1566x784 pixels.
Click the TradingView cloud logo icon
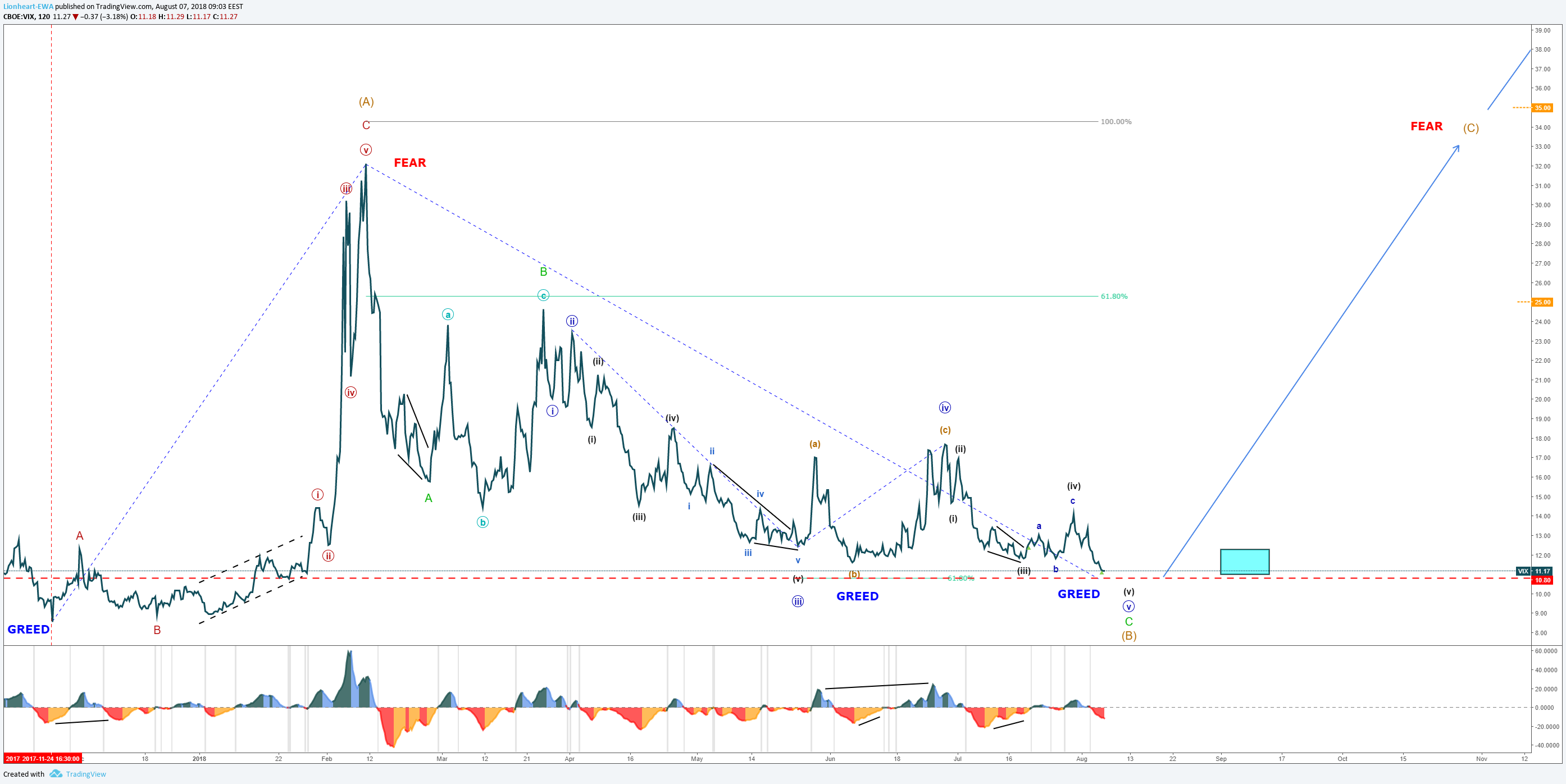click(56, 774)
